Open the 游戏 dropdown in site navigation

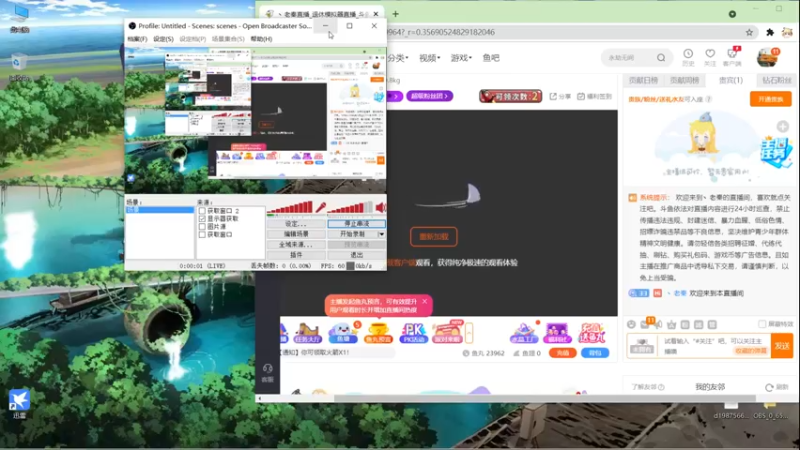pyautogui.click(x=461, y=58)
